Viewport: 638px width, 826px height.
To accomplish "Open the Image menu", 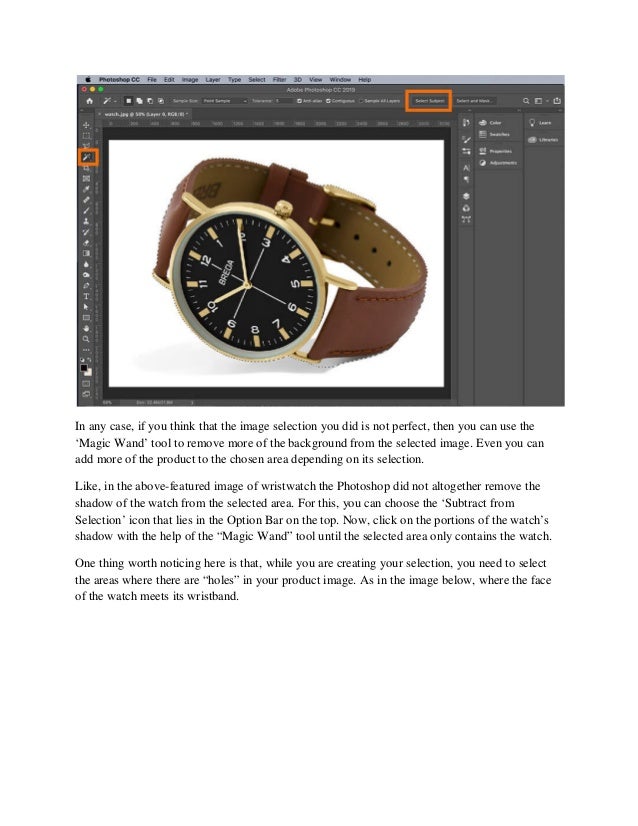I will (x=190, y=80).
